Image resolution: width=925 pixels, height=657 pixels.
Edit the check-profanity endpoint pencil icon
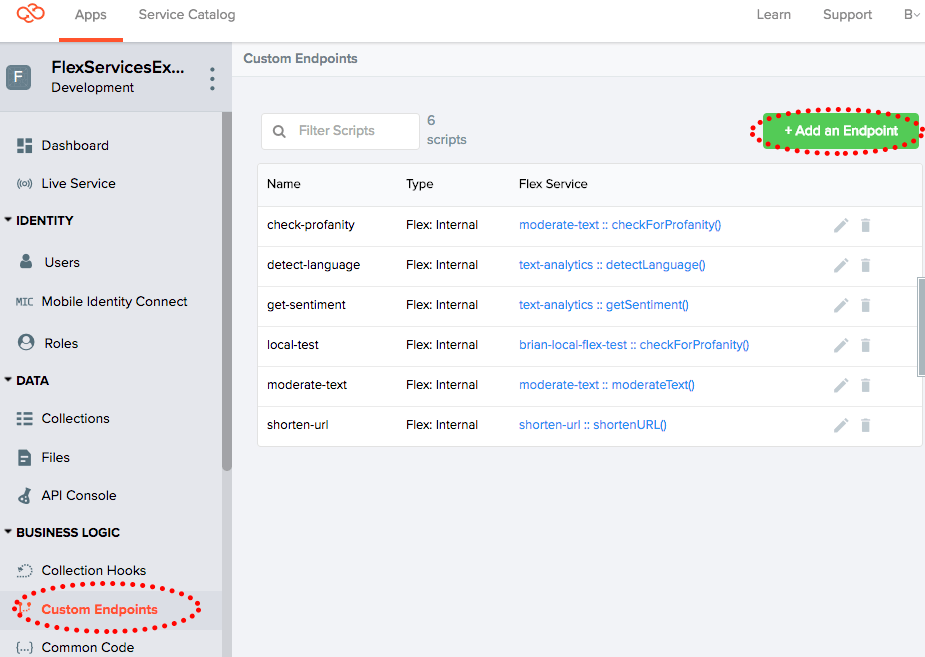click(841, 225)
